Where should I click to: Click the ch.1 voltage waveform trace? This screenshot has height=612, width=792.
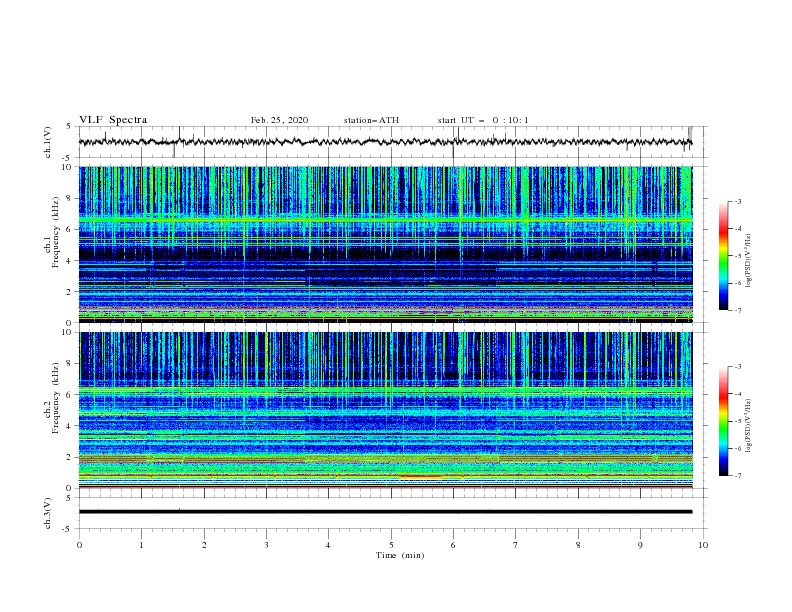pos(385,142)
